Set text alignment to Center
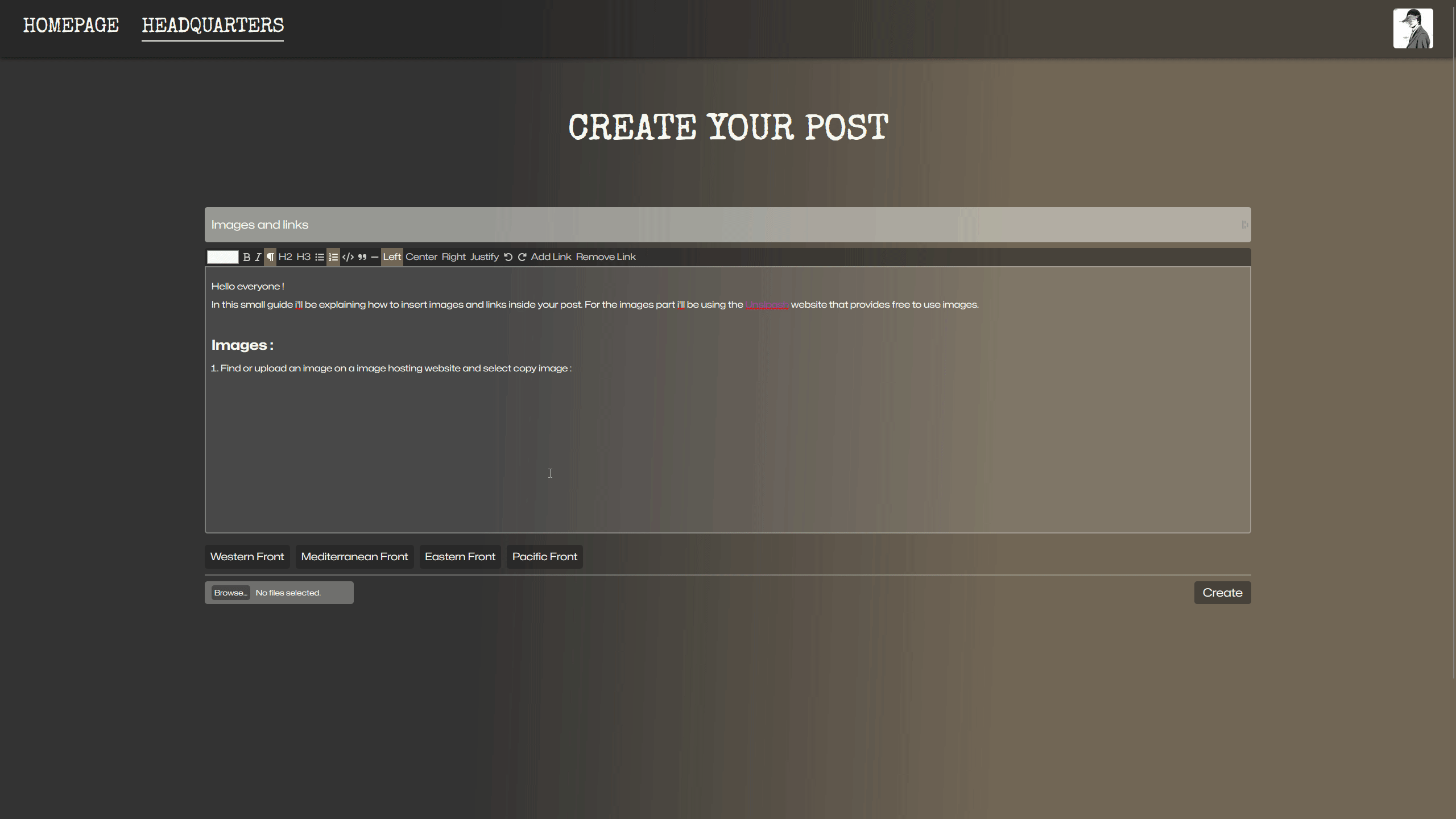 coord(421,257)
